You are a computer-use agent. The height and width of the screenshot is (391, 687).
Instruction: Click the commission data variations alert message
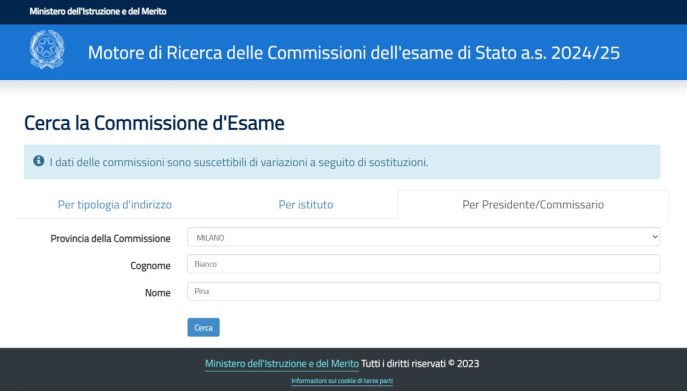point(239,162)
